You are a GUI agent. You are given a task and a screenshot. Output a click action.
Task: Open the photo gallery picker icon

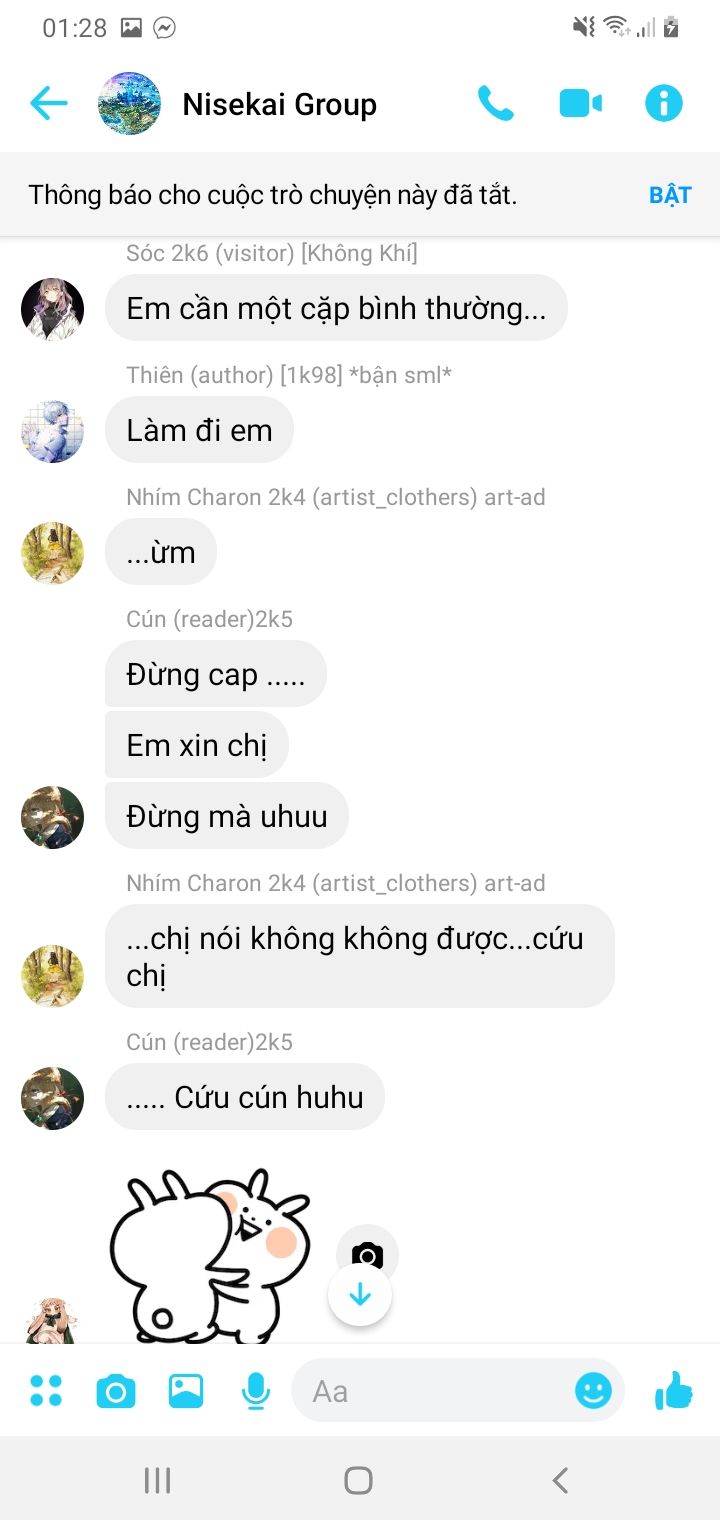pyautogui.click(x=186, y=1391)
